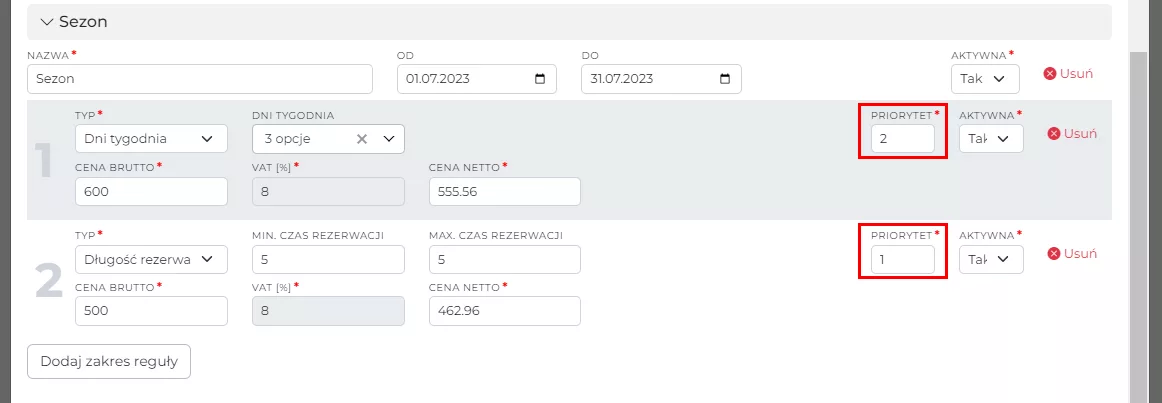
Task: Delete rule 1 with Usun icon
Action: coord(1054,134)
